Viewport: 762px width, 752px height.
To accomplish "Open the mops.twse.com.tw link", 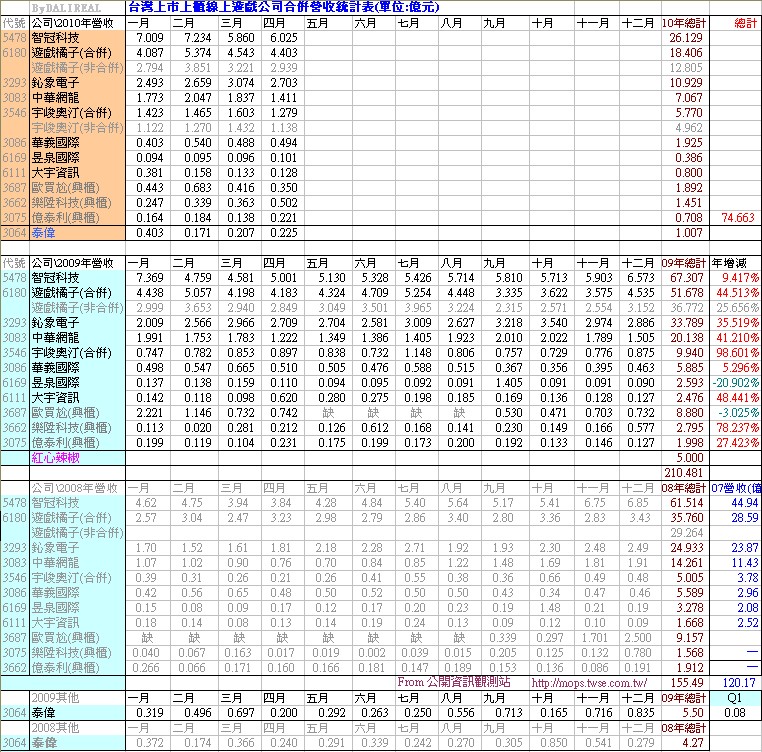I will [x=589, y=682].
